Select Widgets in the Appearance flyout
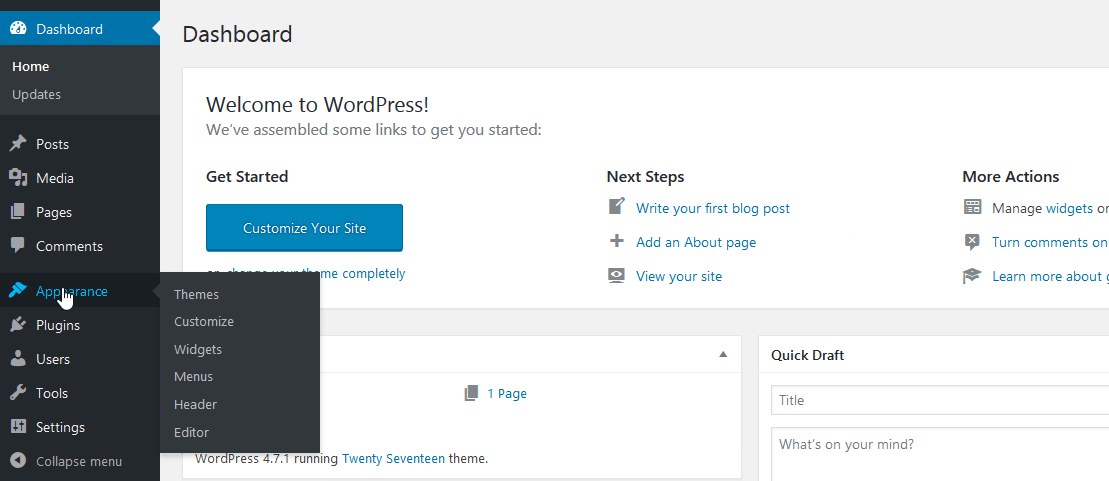 click(x=198, y=350)
